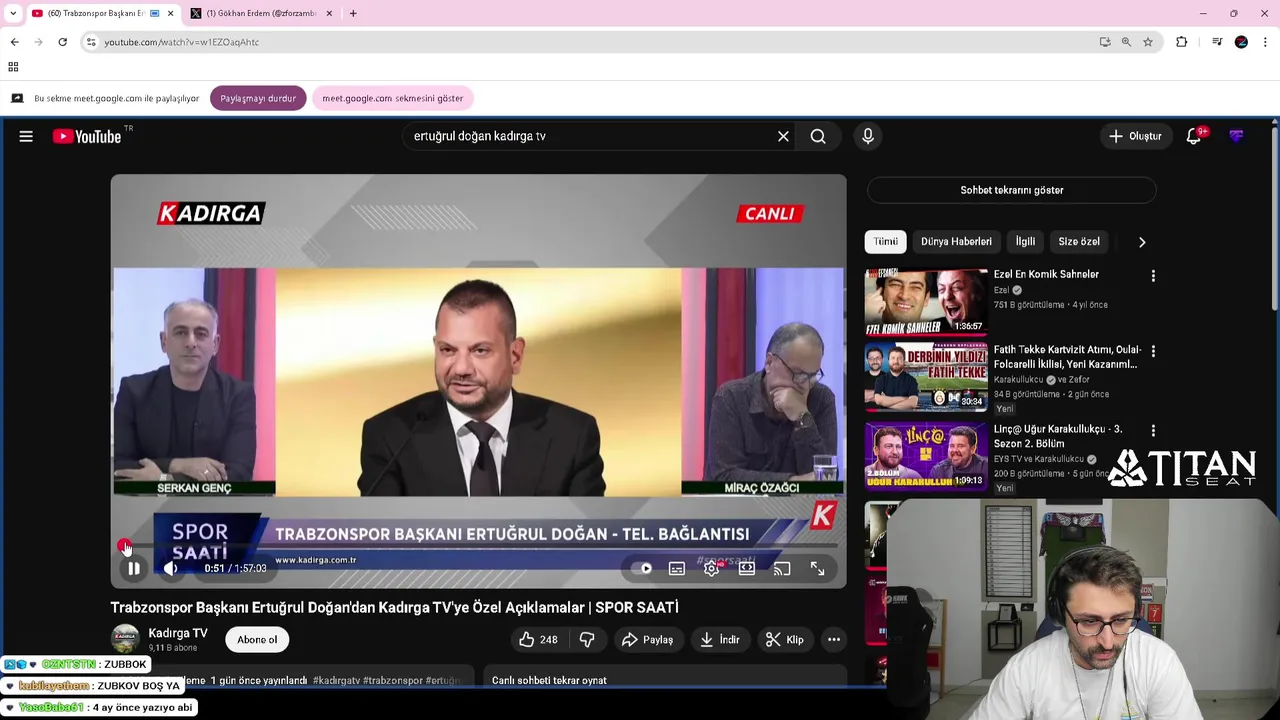Pause the video with the pause button
Image resolution: width=1280 pixels, height=720 pixels.
tap(134, 568)
